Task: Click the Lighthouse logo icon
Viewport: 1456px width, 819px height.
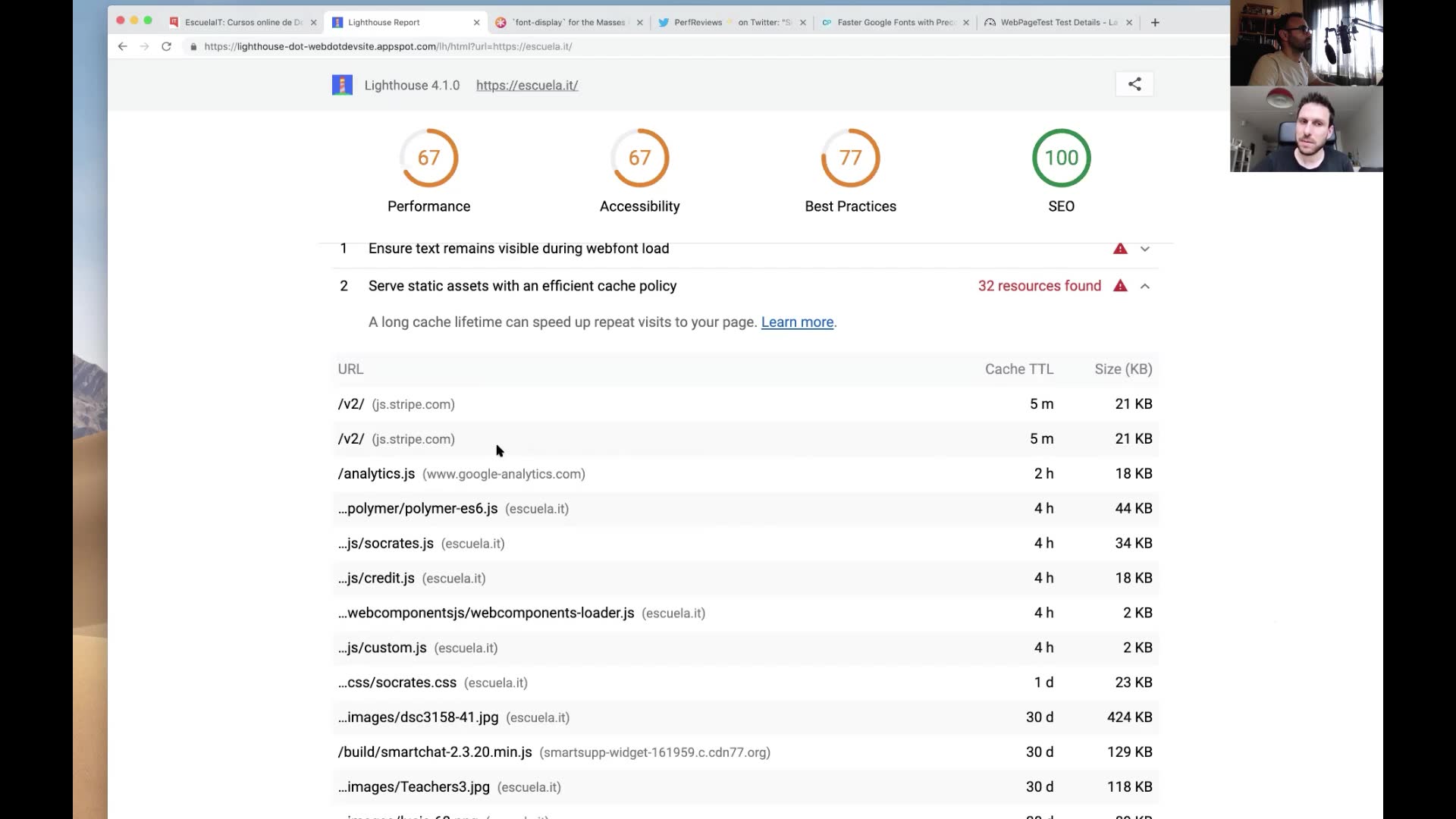Action: click(x=342, y=85)
